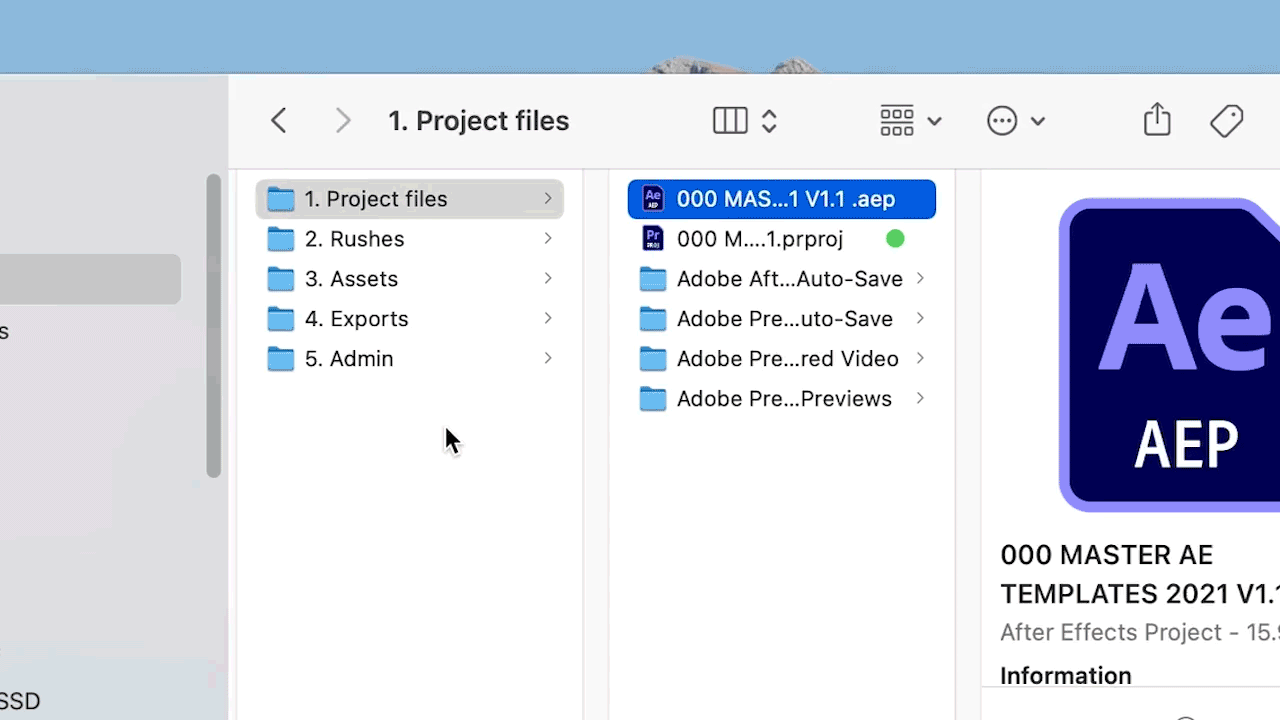The width and height of the screenshot is (1280, 720).
Task: Open the ellipsis action menu
Action: pyautogui.click(x=1015, y=121)
